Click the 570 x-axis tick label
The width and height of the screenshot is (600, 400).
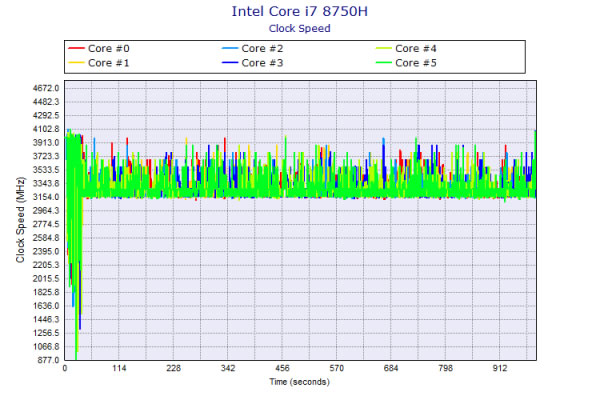(336, 368)
